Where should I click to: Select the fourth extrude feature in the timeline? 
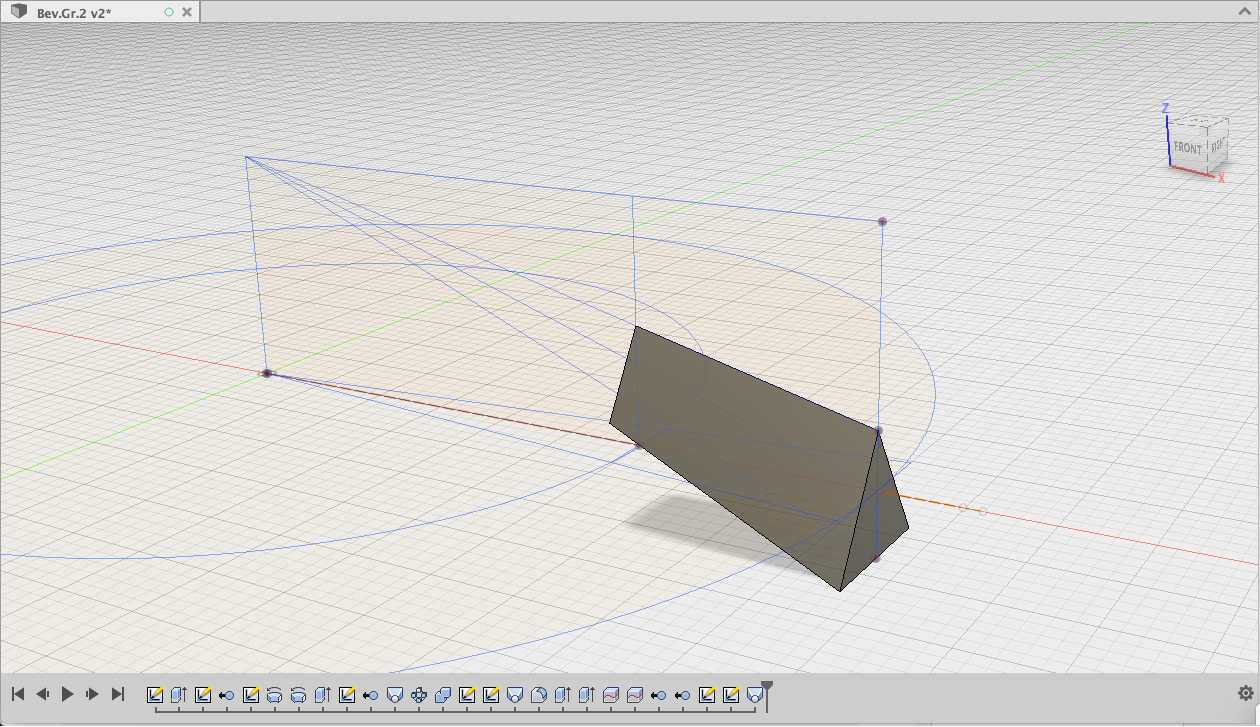click(x=587, y=694)
